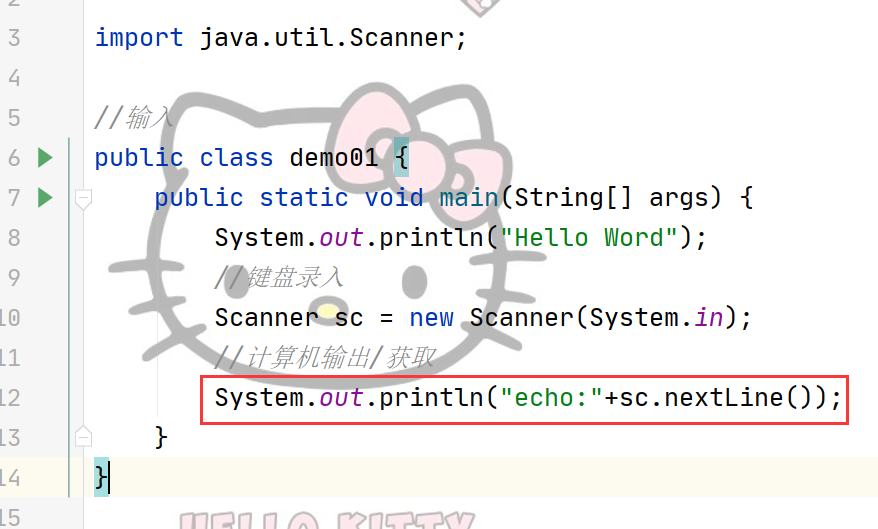Click 'void' keyword on line 7
Screen dimensions: 878x529
pos(394,198)
